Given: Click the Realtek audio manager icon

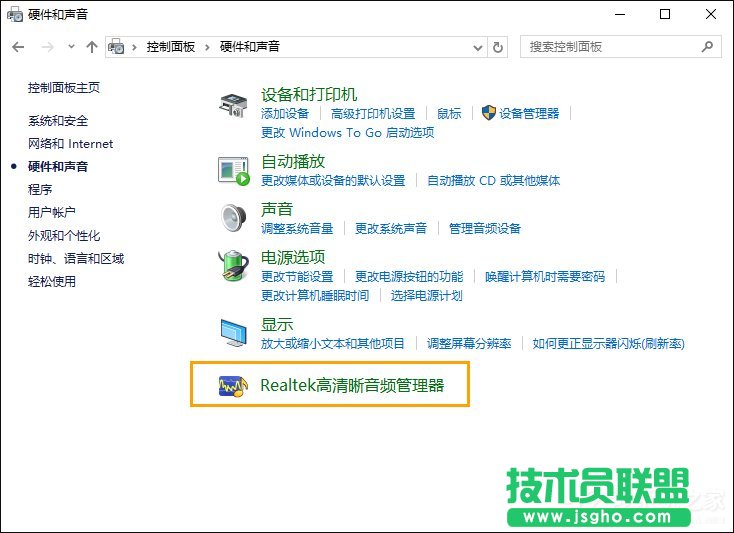Looking at the screenshot, I should pos(233,386).
